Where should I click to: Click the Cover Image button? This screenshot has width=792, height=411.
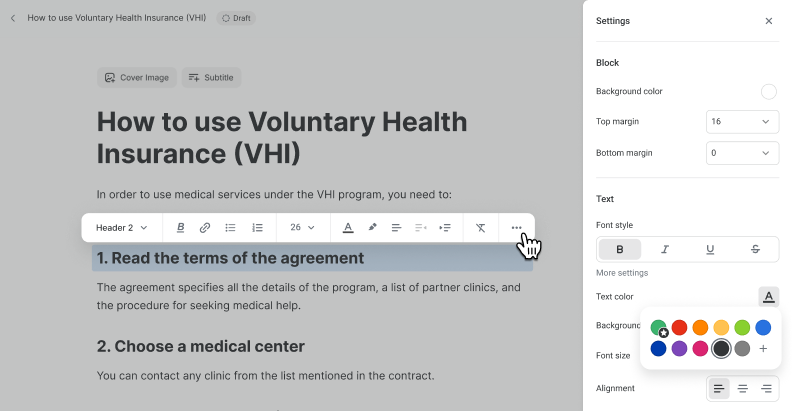tap(137, 78)
